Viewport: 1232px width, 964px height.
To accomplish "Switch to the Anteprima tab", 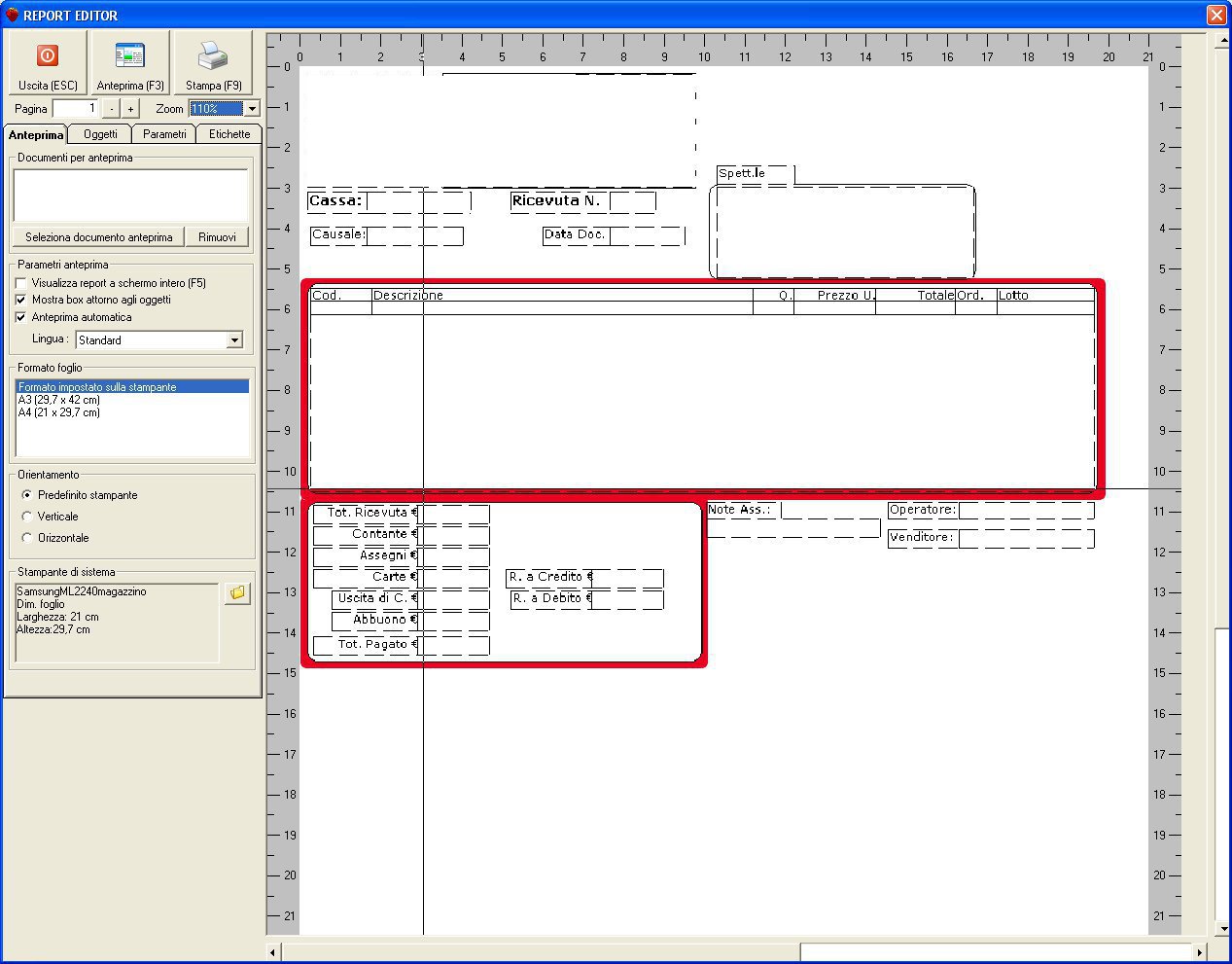I will 36,135.
